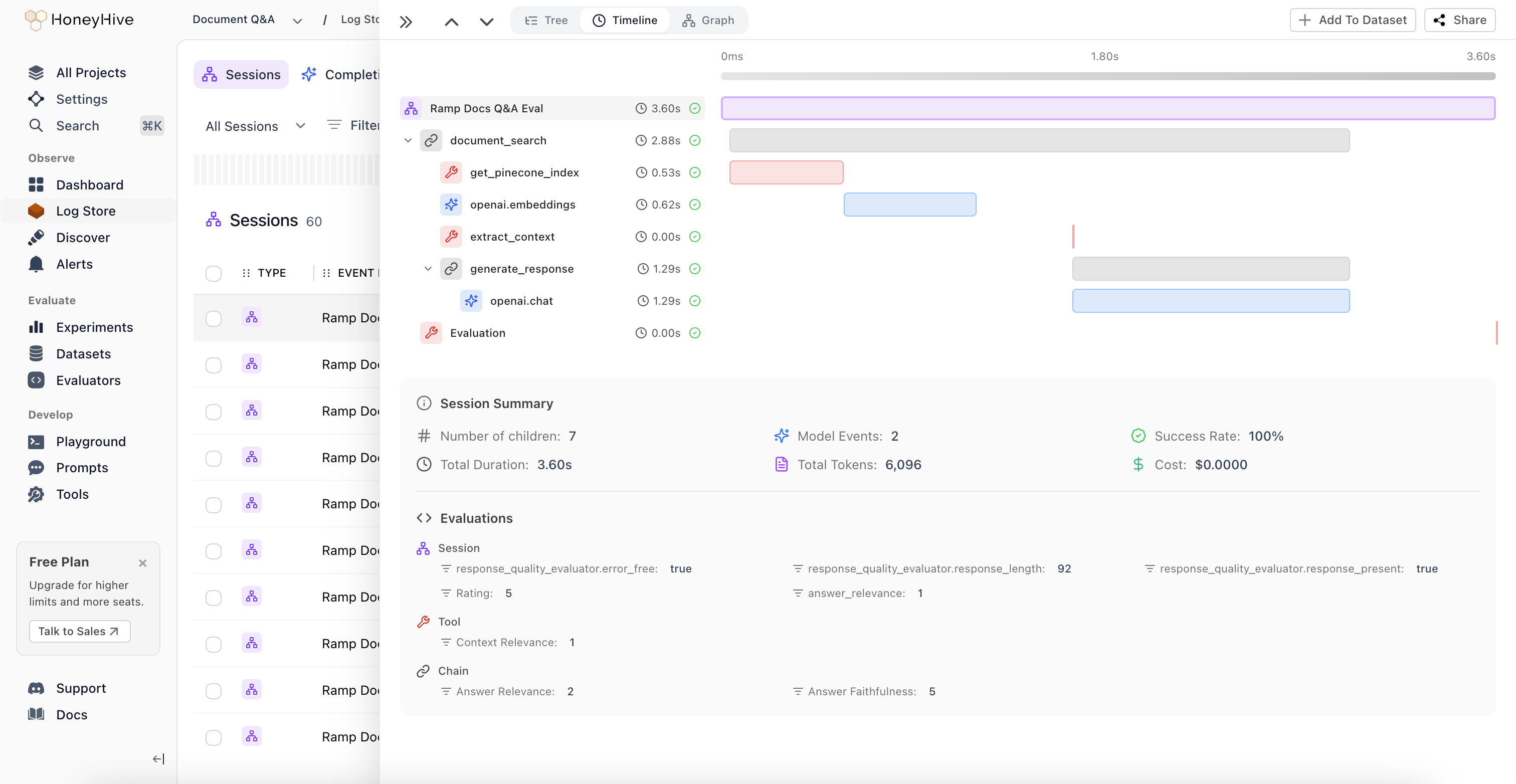Click the Add To Dataset button
1516x784 pixels.
pyautogui.click(x=1353, y=20)
